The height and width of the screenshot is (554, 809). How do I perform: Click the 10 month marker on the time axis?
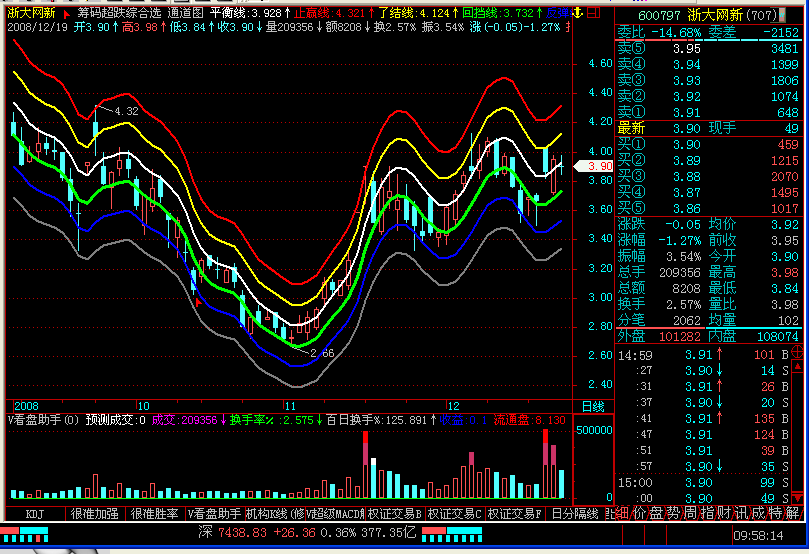click(x=143, y=406)
